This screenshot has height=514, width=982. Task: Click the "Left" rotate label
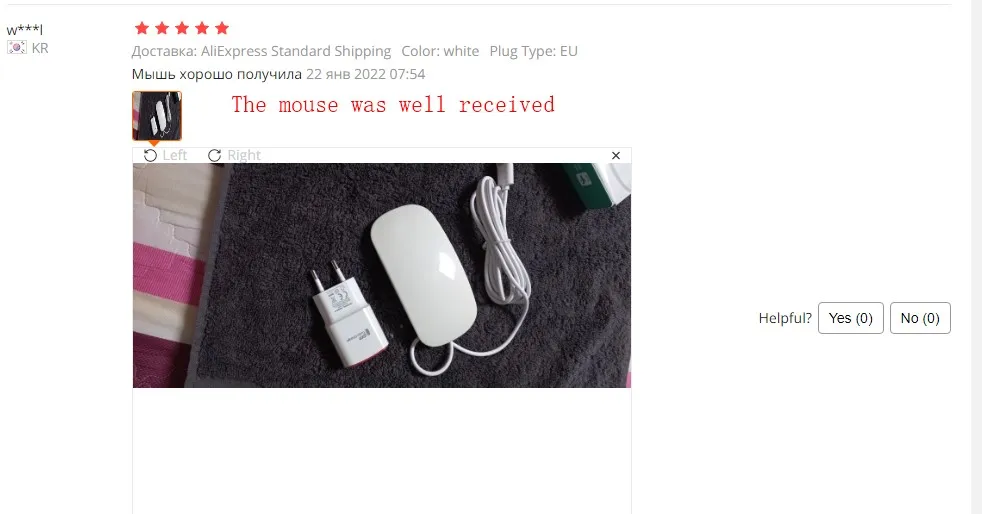click(175, 155)
